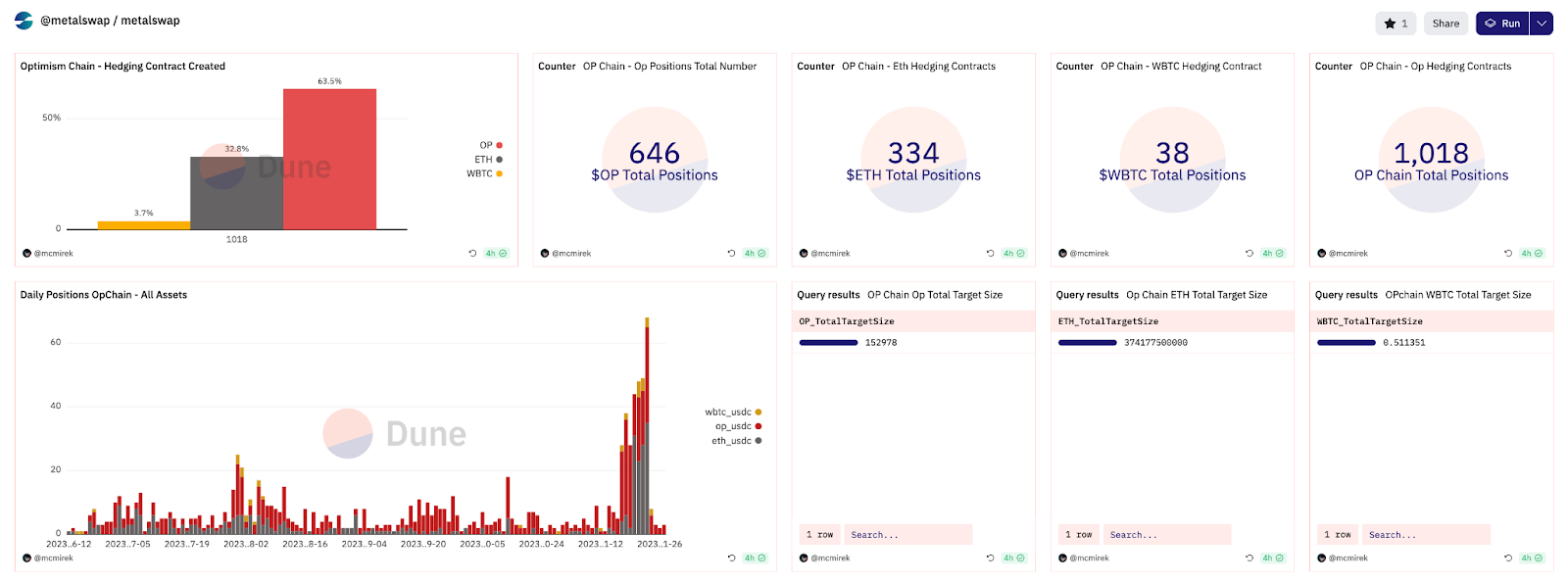Click search field in OP Total Target Size table

pos(907,535)
